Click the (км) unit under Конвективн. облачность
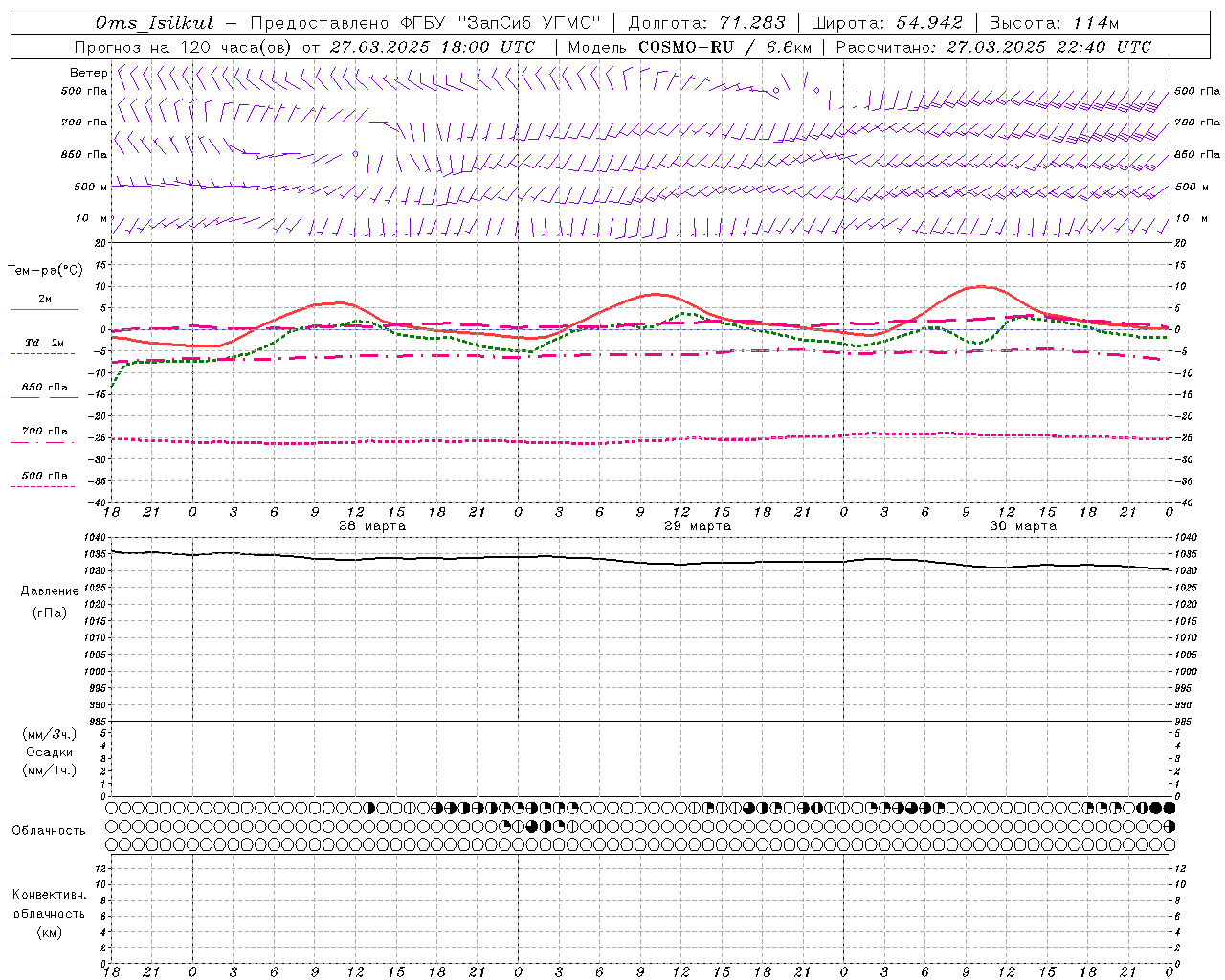1225x980 pixels. pos(50,932)
